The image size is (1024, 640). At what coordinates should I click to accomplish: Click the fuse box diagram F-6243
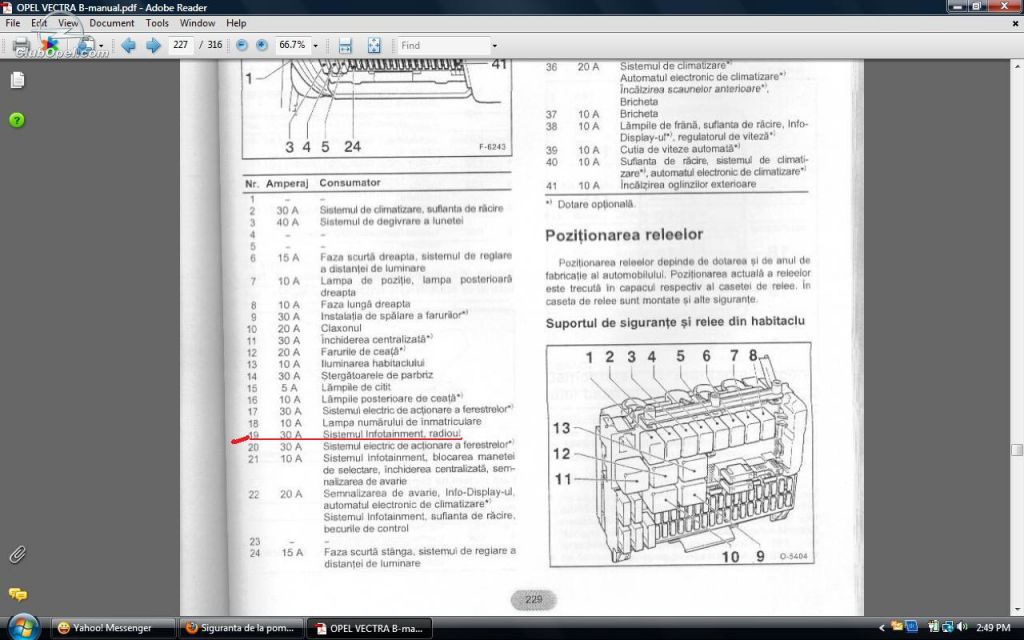tap(376, 109)
